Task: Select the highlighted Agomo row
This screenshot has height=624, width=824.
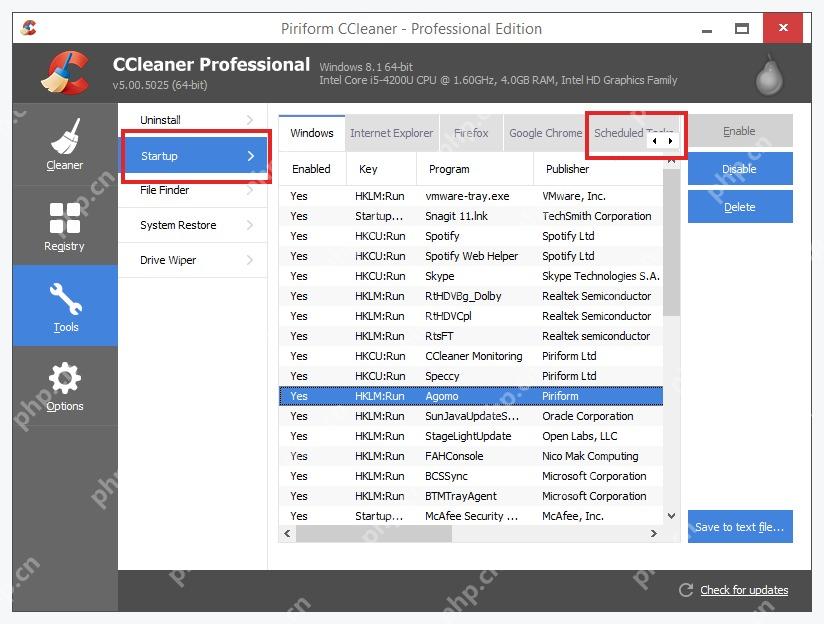Action: coord(471,396)
